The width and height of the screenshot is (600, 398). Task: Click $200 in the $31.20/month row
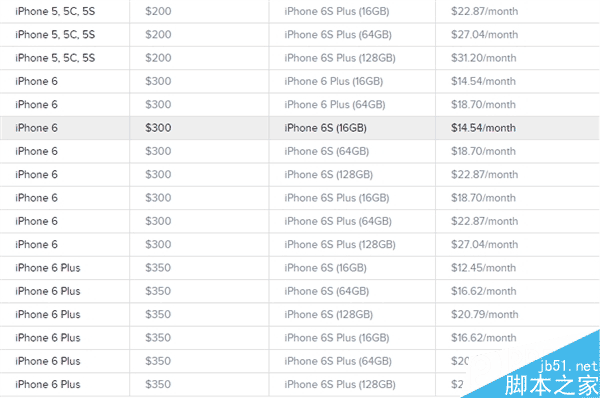click(158, 58)
